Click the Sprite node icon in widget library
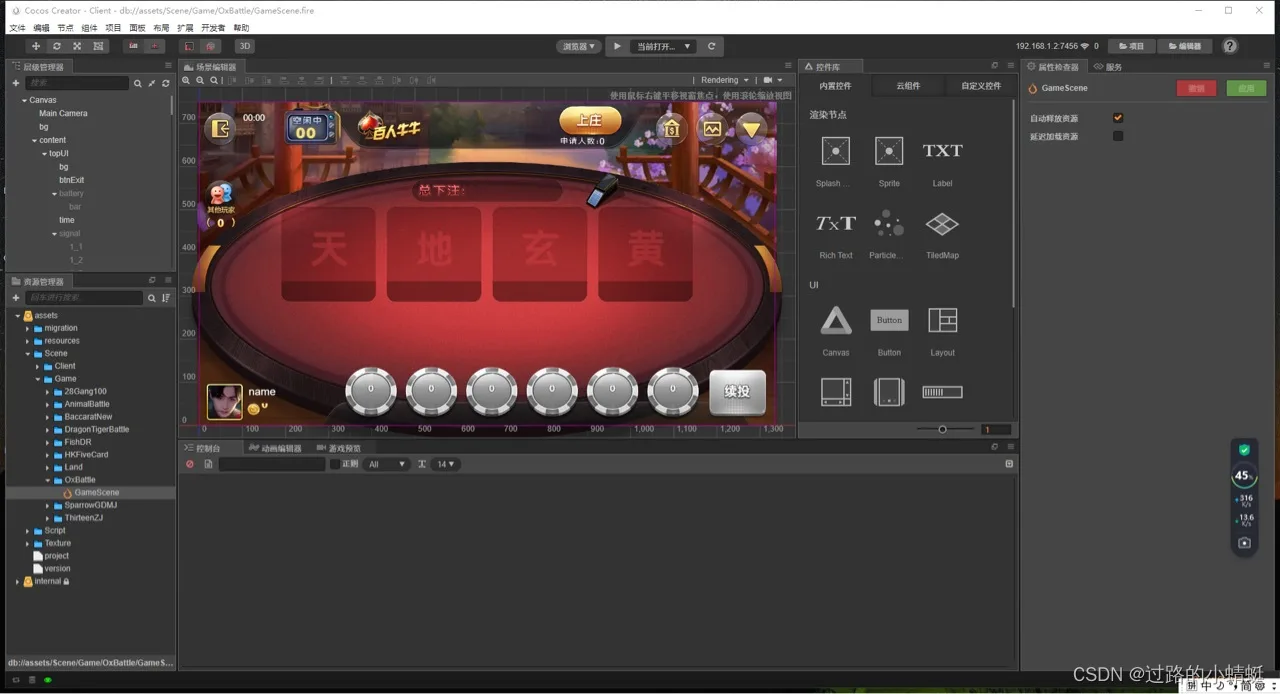The width and height of the screenshot is (1280, 694). [889, 151]
